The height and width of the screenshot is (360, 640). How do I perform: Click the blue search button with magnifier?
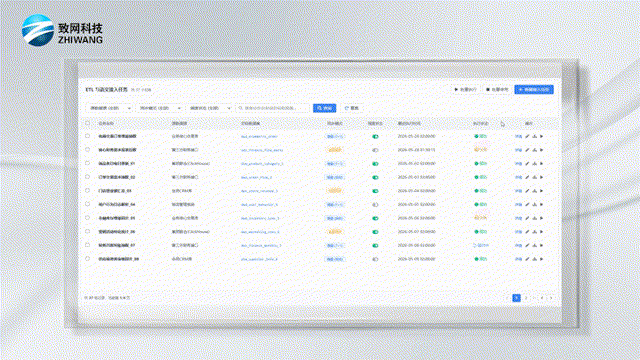coord(324,108)
